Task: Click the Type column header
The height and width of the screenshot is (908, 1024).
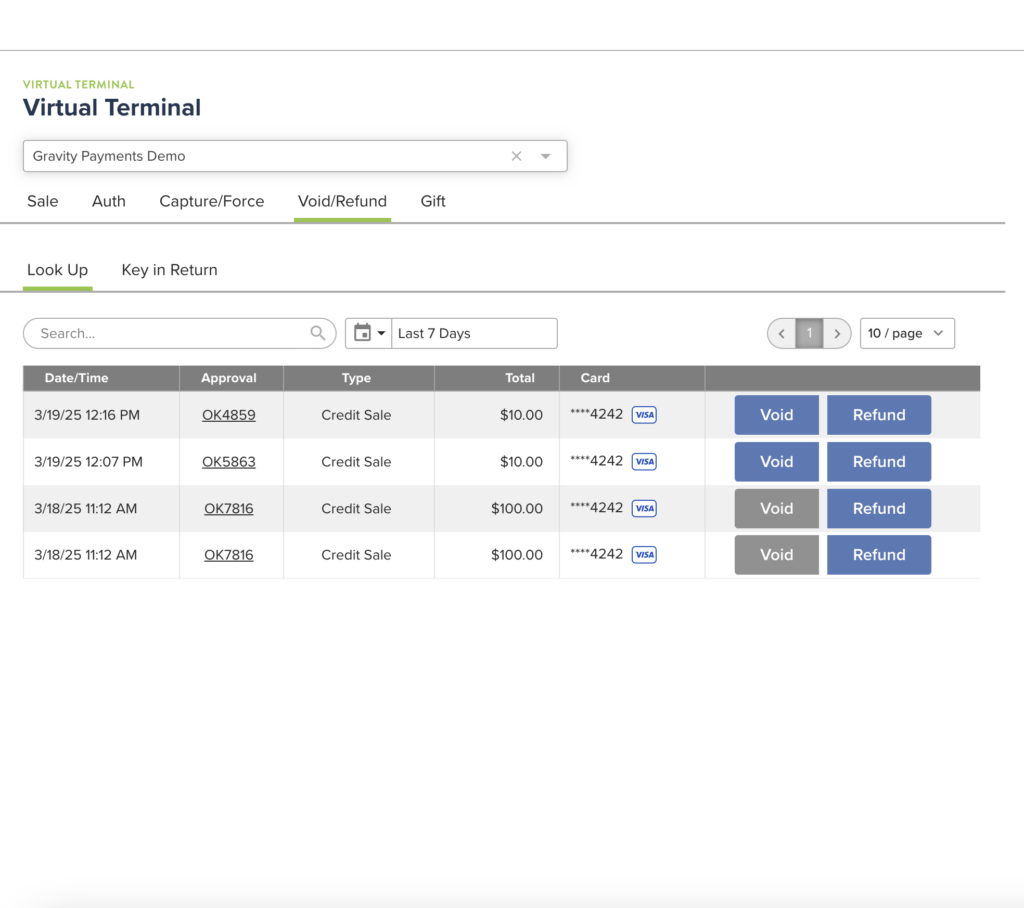Action: [357, 378]
